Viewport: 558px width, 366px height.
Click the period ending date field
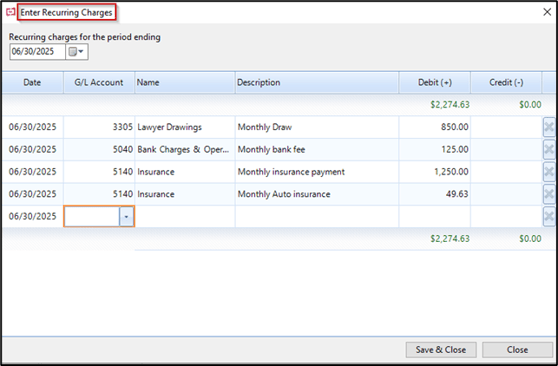coord(37,52)
